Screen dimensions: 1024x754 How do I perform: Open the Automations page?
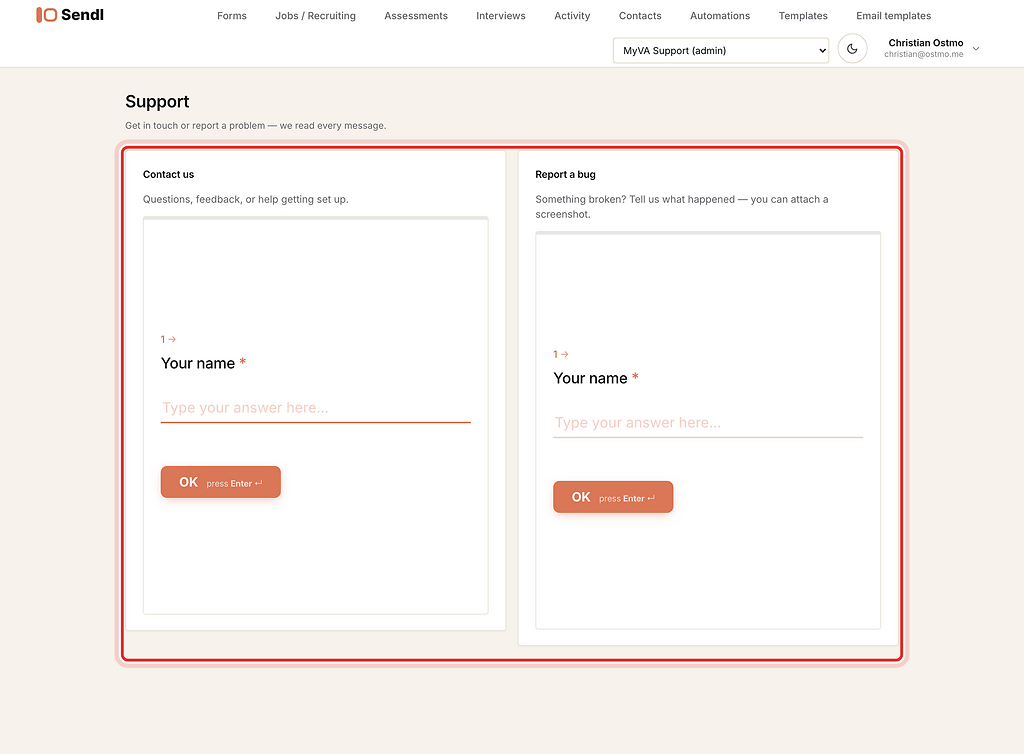(x=720, y=16)
